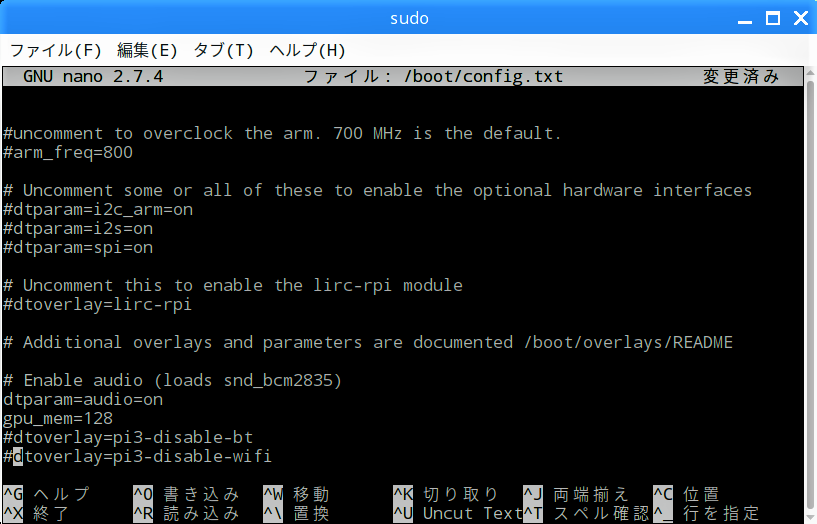The height and width of the screenshot is (524, 817).
Task: Open the タブ(T) menu
Action: click(224, 51)
